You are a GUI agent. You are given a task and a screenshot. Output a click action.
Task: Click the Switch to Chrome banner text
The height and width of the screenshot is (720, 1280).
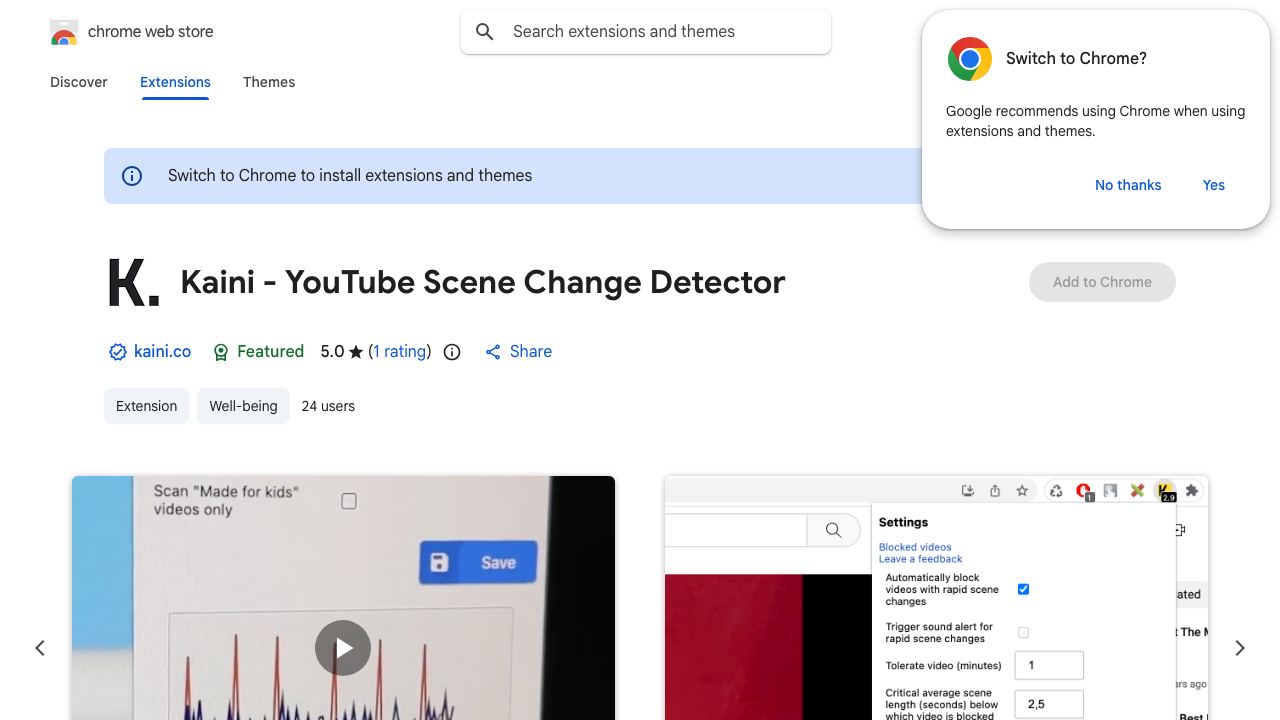350,176
